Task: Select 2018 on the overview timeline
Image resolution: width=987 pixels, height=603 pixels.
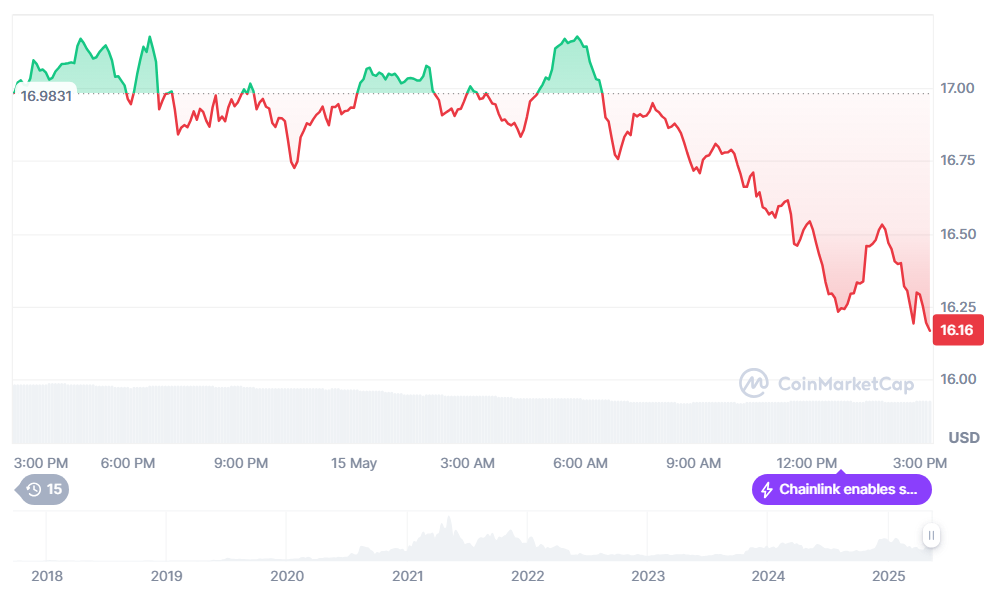Action: tap(47, 576)
